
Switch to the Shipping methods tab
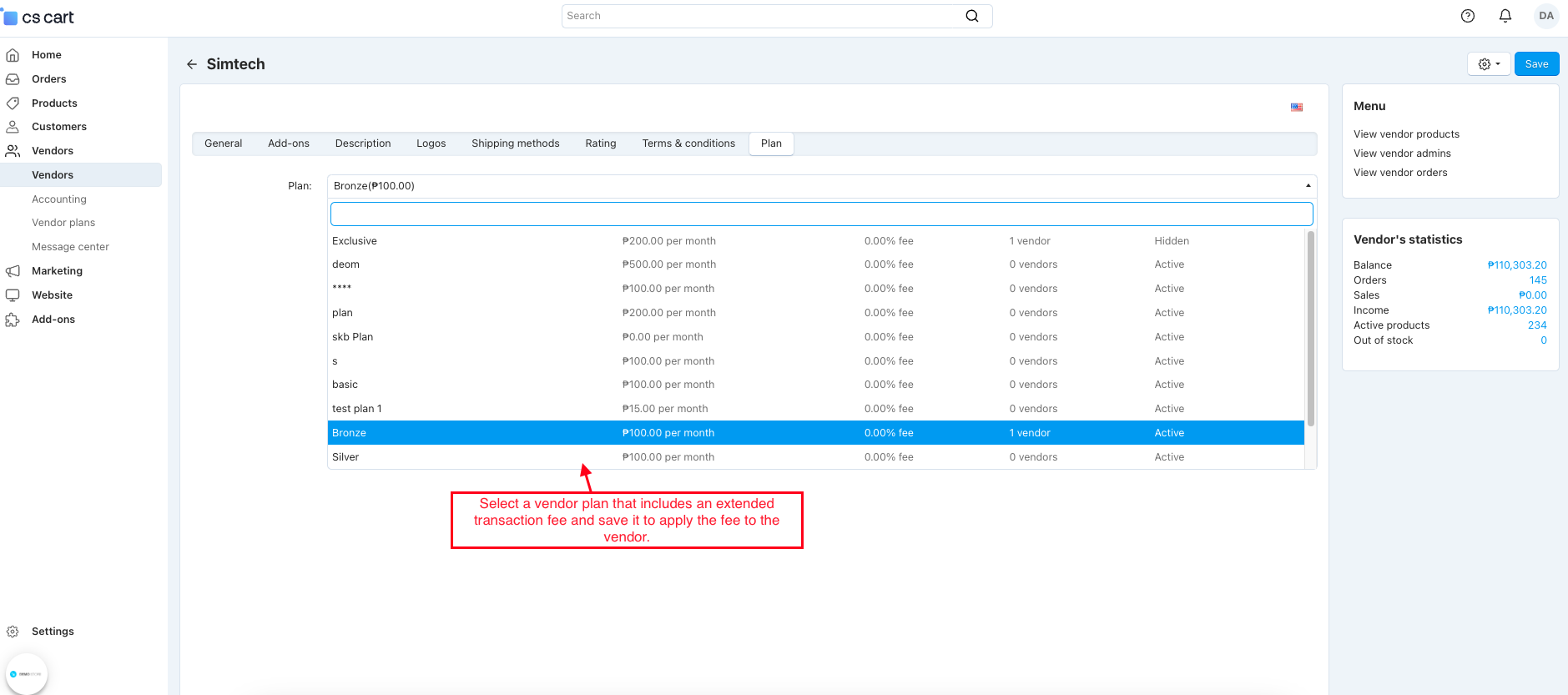tap(515, 144)
